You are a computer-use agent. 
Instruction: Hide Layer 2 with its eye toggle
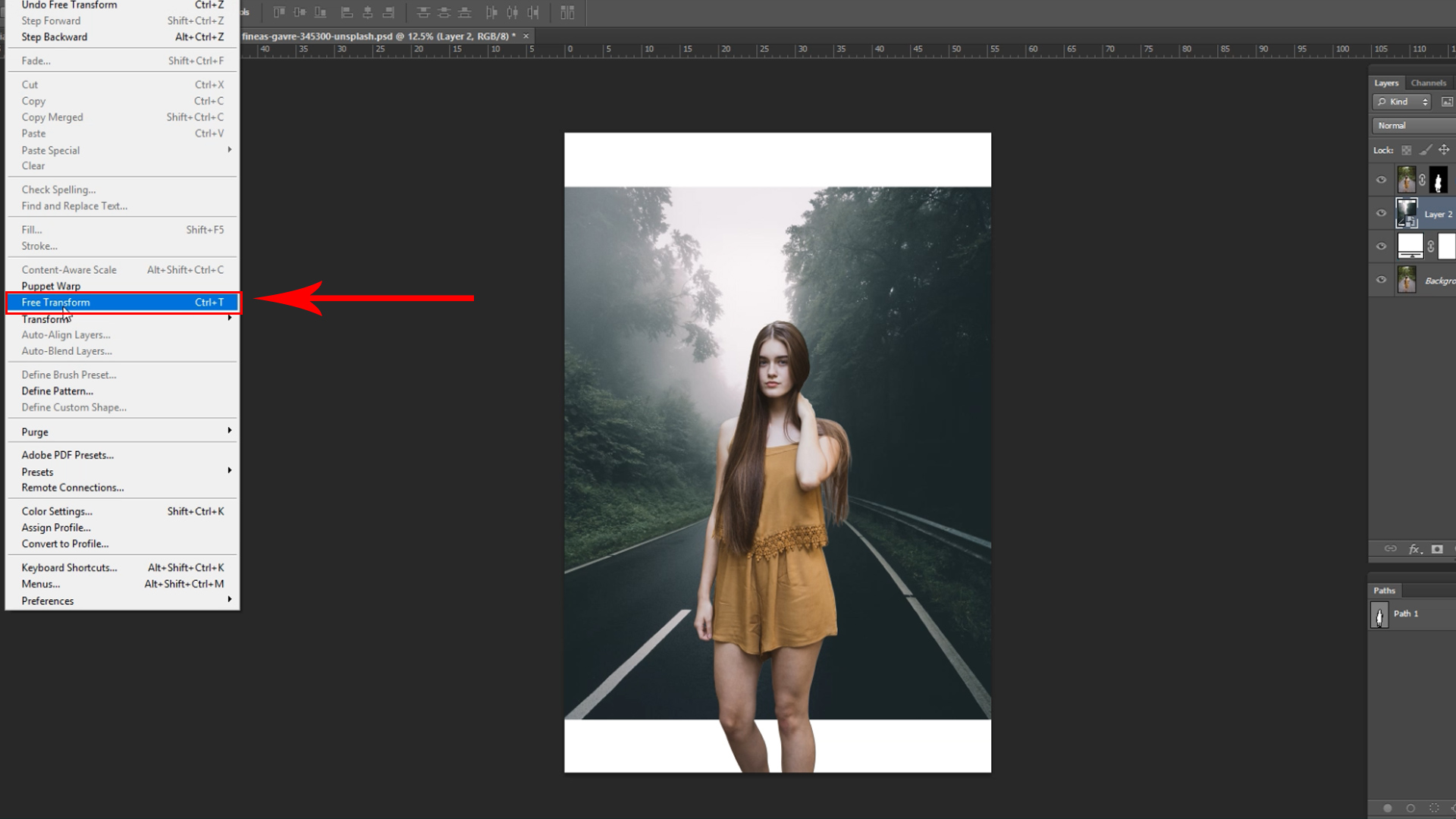[x=1382, y=213]
